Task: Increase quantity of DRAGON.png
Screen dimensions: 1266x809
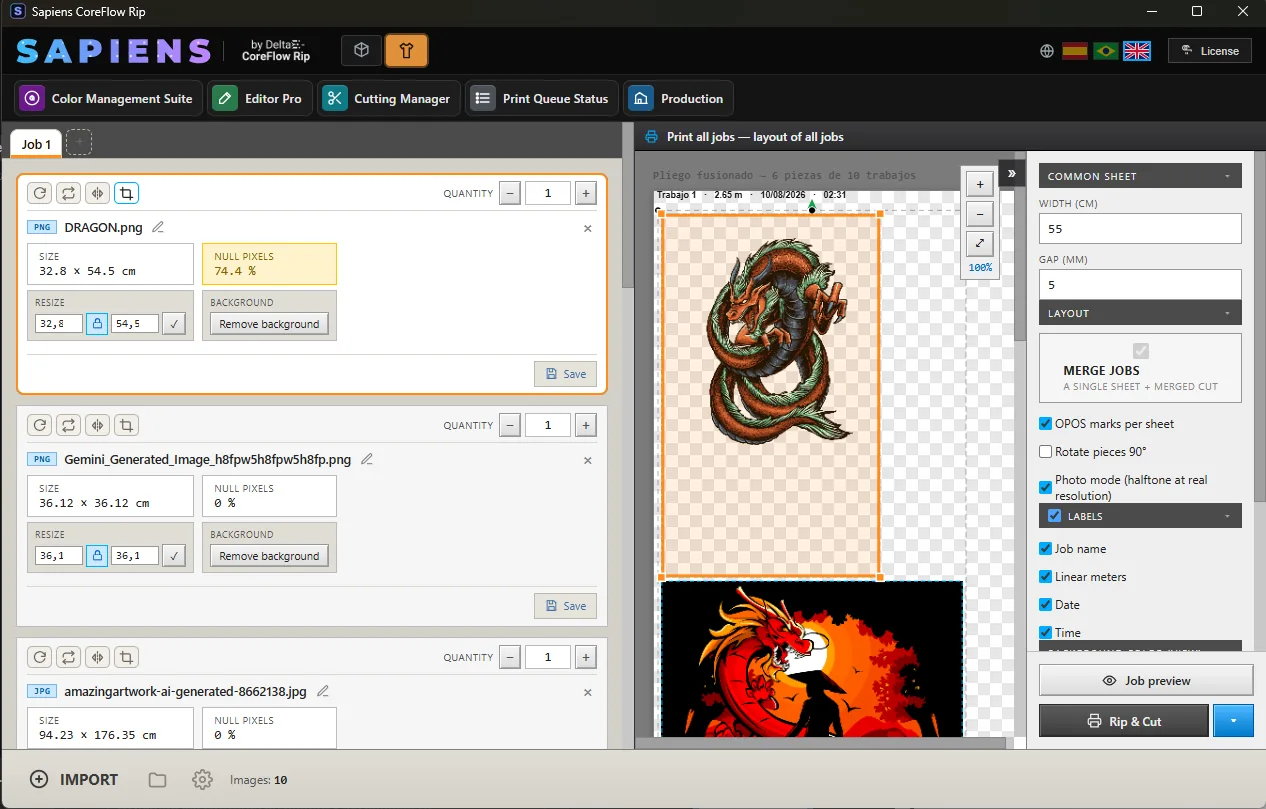Action: tap(586, 194)
